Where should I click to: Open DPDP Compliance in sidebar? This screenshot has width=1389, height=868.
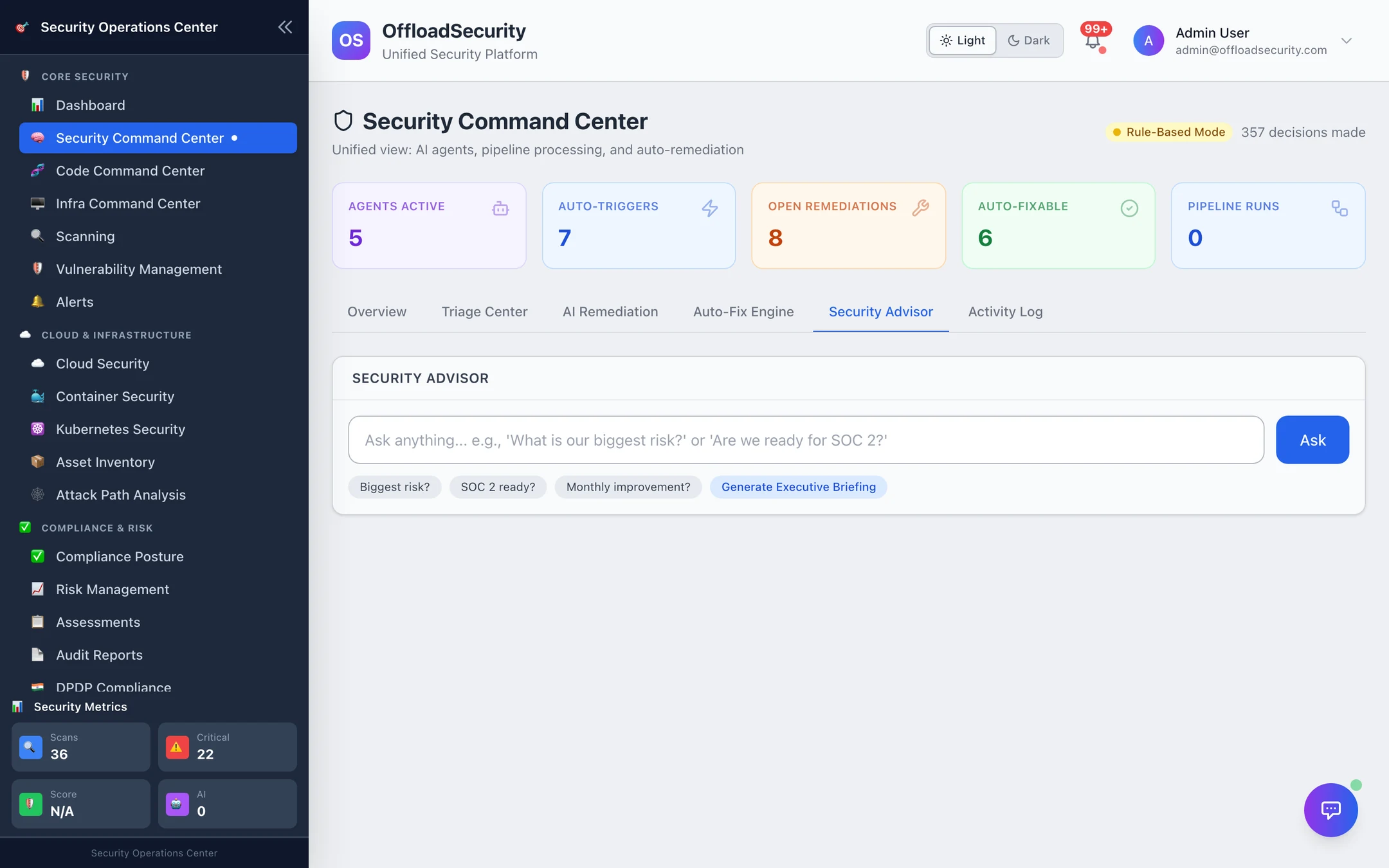tap(158, 685)
